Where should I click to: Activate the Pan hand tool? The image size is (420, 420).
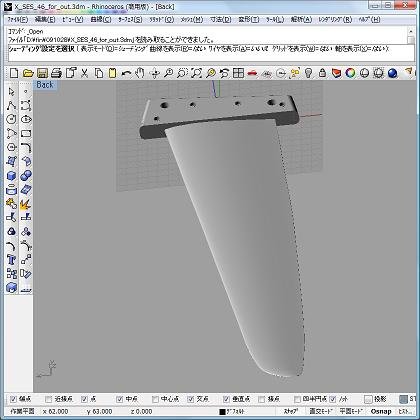(140, 73)
